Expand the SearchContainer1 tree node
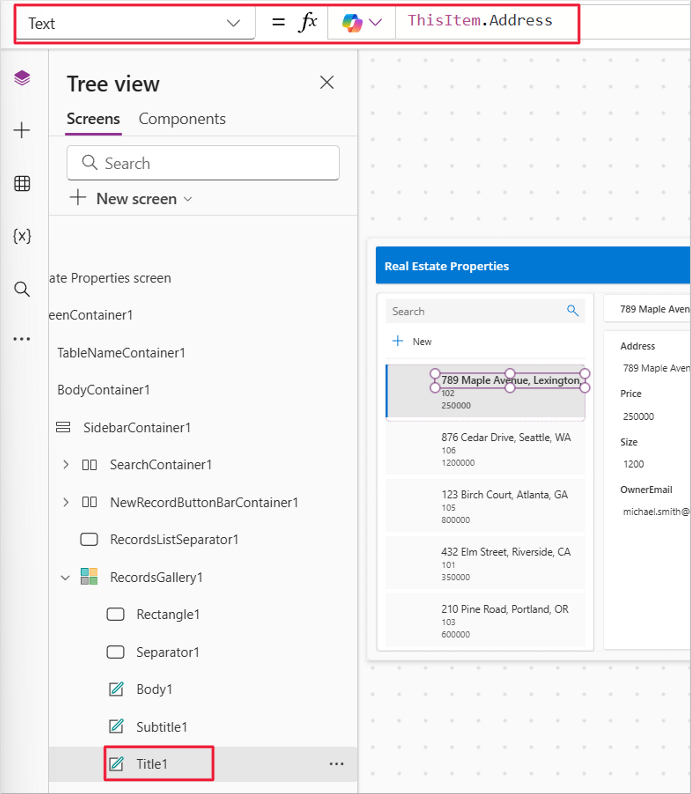 pyautogui.click(x=66, y=465)
